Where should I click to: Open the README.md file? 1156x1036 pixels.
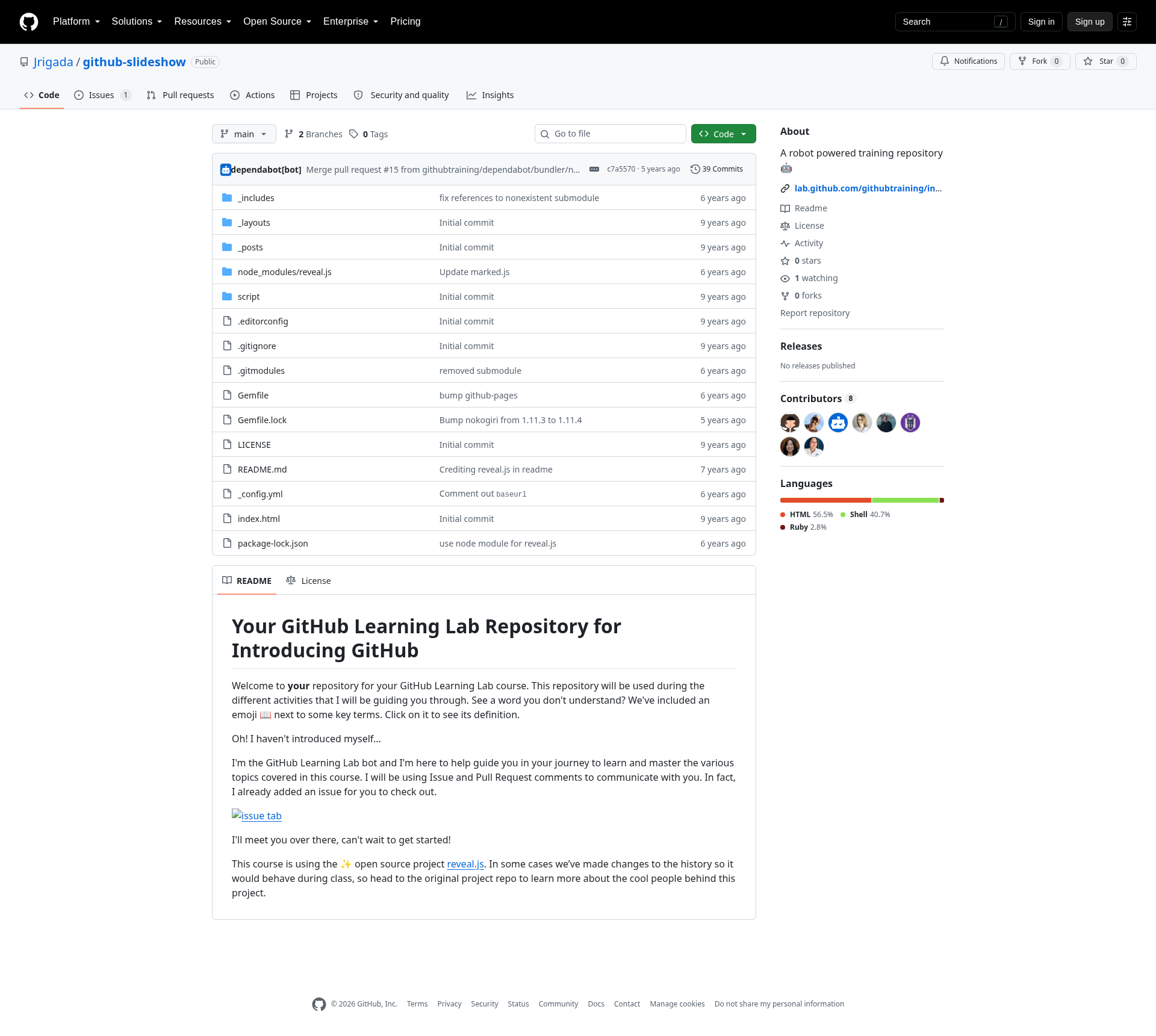(262, 470)
